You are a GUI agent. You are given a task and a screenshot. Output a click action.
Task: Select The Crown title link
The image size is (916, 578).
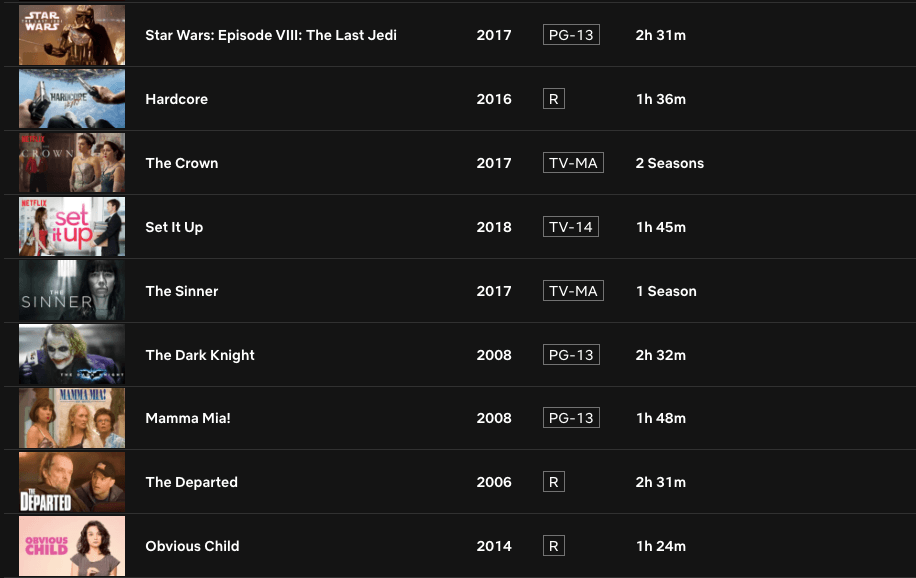pyautogui.click(x=182, y=163)
